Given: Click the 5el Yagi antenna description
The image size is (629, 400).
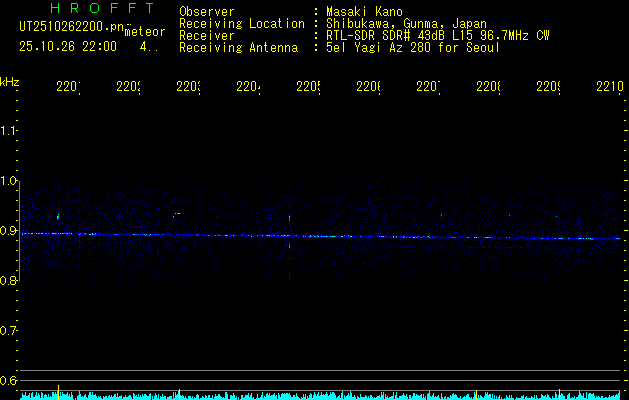Looking at the screenshot, I should pos(412,47).
